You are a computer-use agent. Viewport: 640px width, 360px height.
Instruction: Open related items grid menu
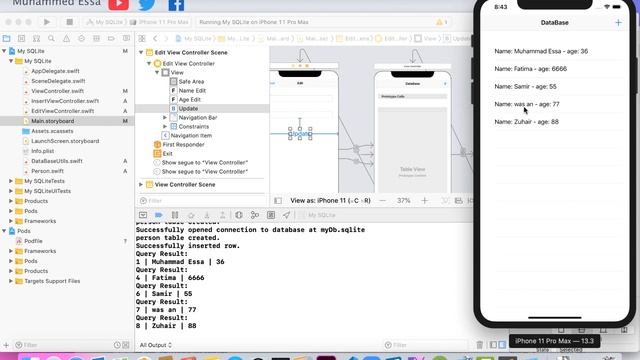click(x=142, y=38)
